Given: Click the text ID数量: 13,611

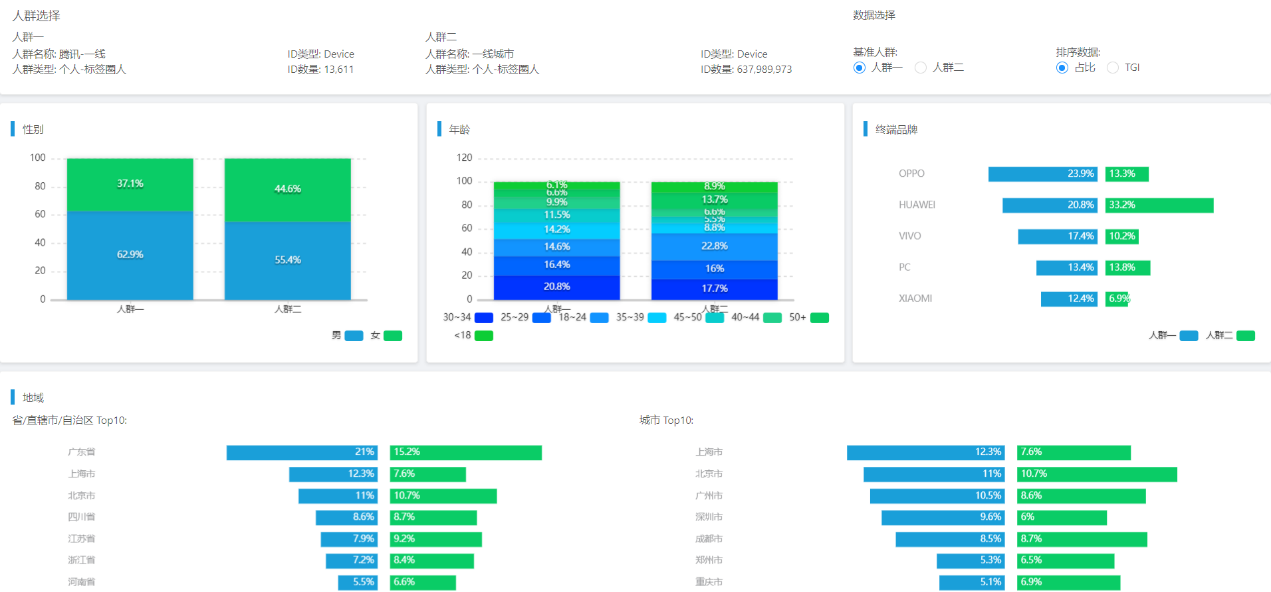Looking at the screenshot, I should click(320, 70).
